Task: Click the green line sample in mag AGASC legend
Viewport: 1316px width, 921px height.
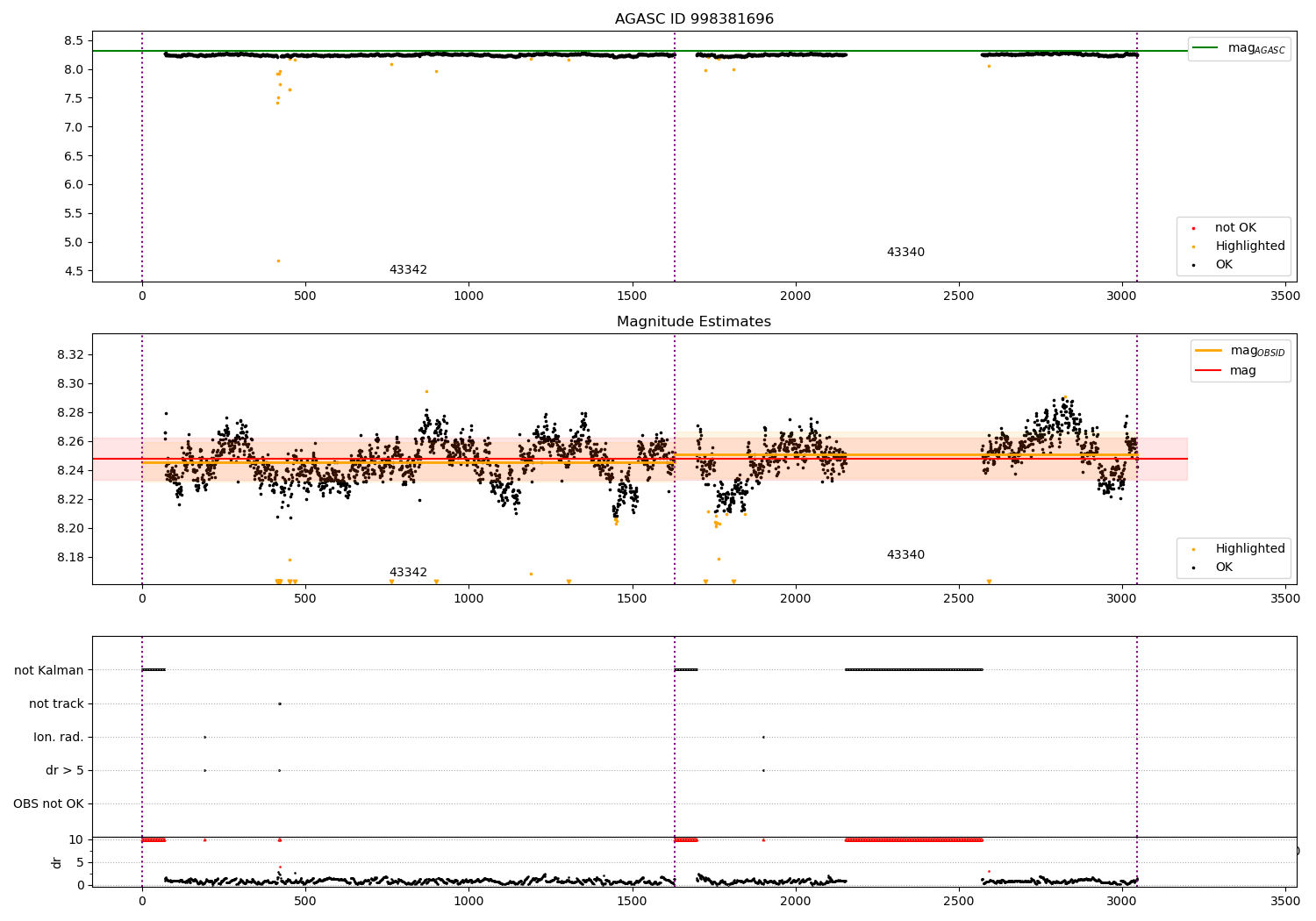Action: (x=1205, y=48)
